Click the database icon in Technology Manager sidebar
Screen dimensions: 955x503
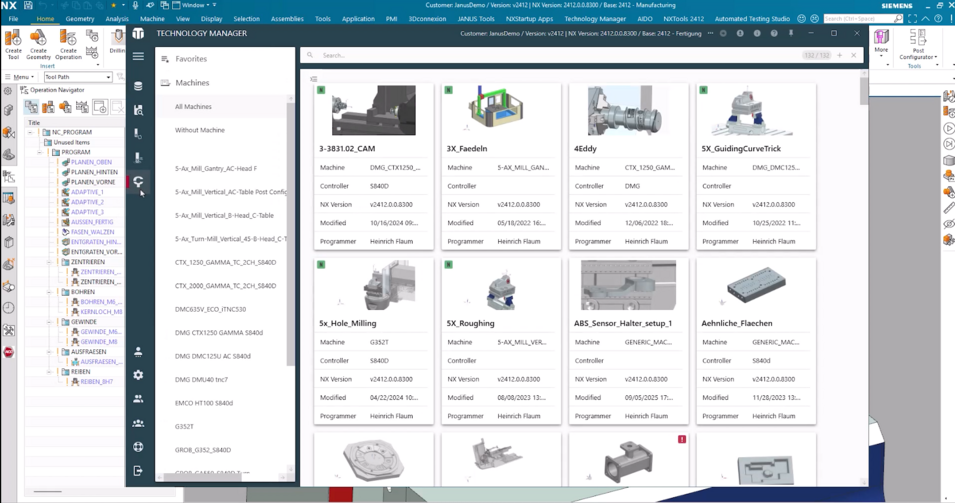coord(138,86)
